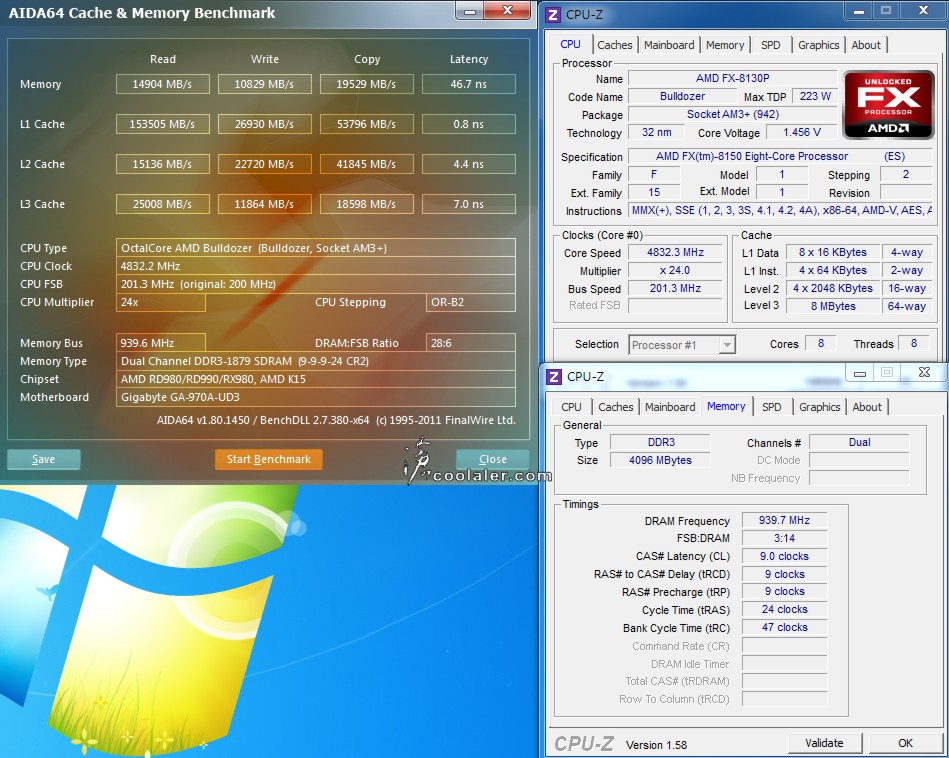Select the CPU tab in top CPU-Z window
Screen dimensions: 949x758
[x=570, y=44]
